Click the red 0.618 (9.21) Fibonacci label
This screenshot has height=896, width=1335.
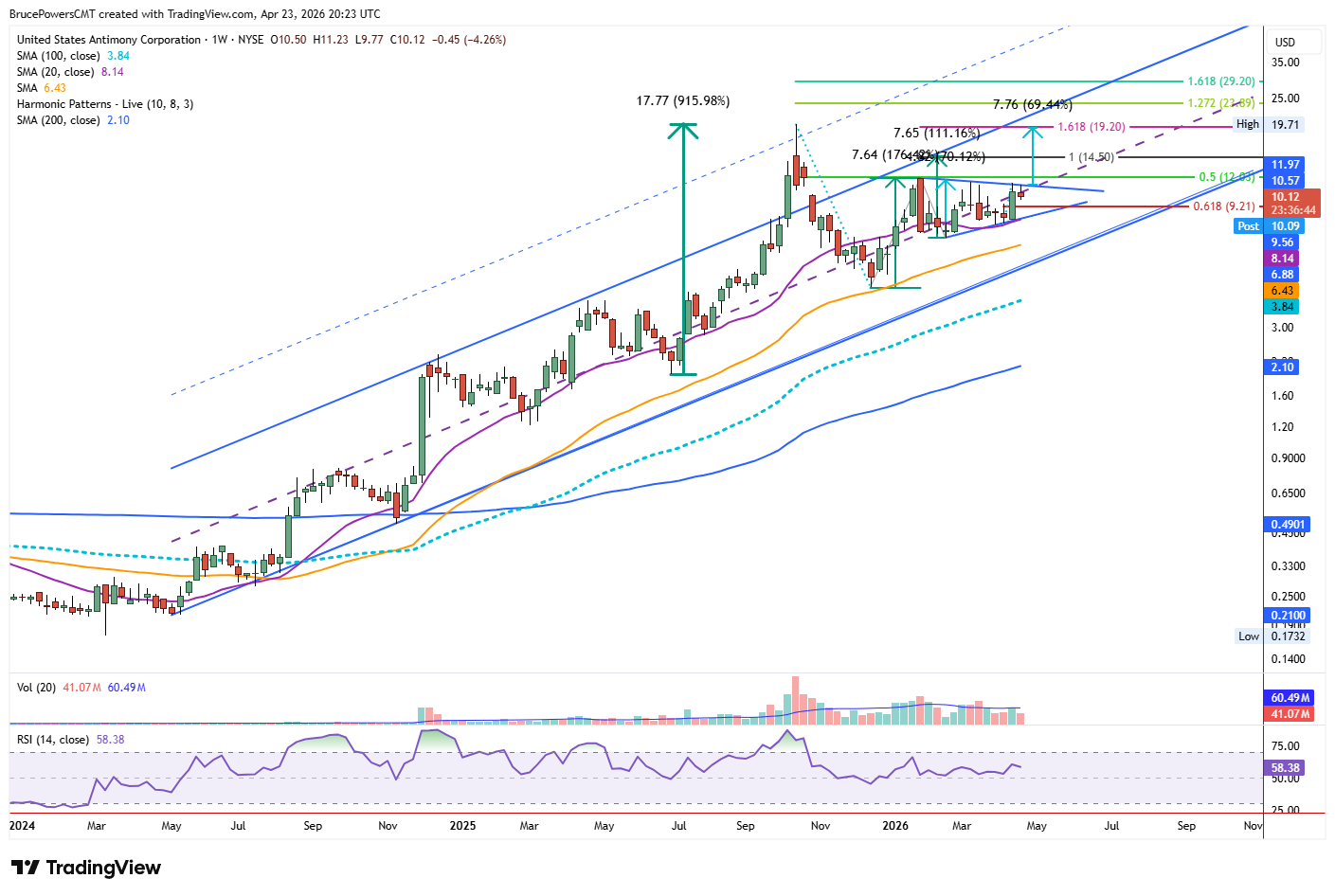coord(1224,206)
